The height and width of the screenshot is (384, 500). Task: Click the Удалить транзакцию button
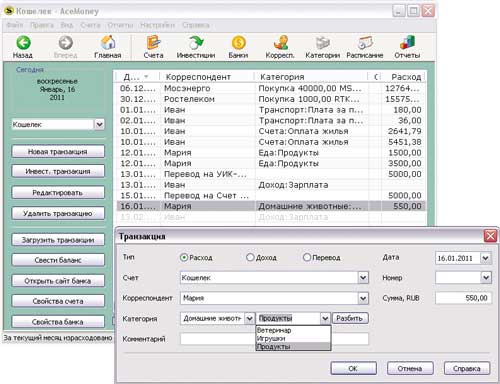pyautogui.click(x=58, y=213)
